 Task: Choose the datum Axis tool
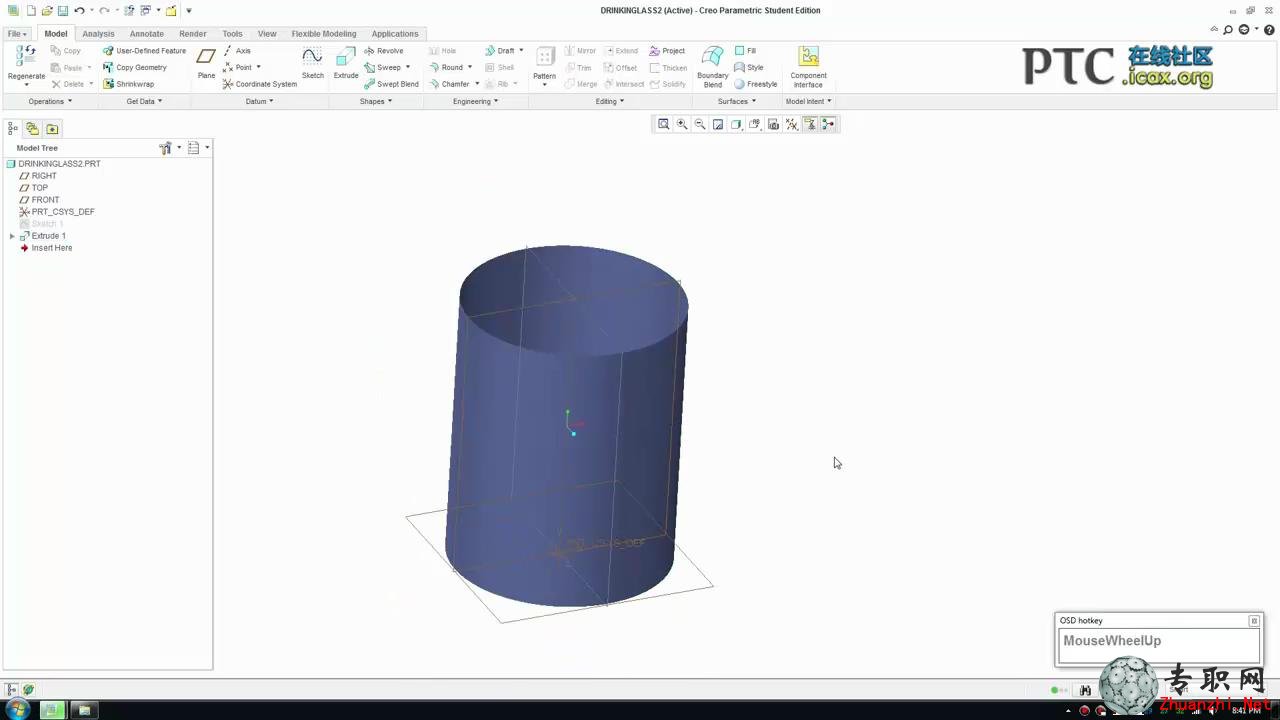[237, 51]
